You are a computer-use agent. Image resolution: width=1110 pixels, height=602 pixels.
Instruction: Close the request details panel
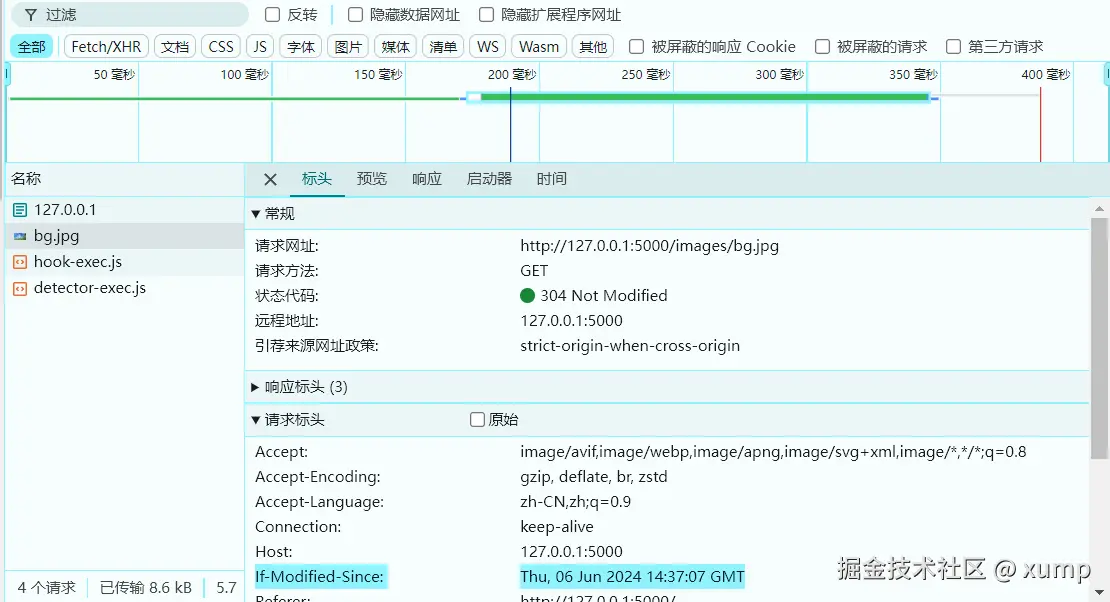[270, 179]
